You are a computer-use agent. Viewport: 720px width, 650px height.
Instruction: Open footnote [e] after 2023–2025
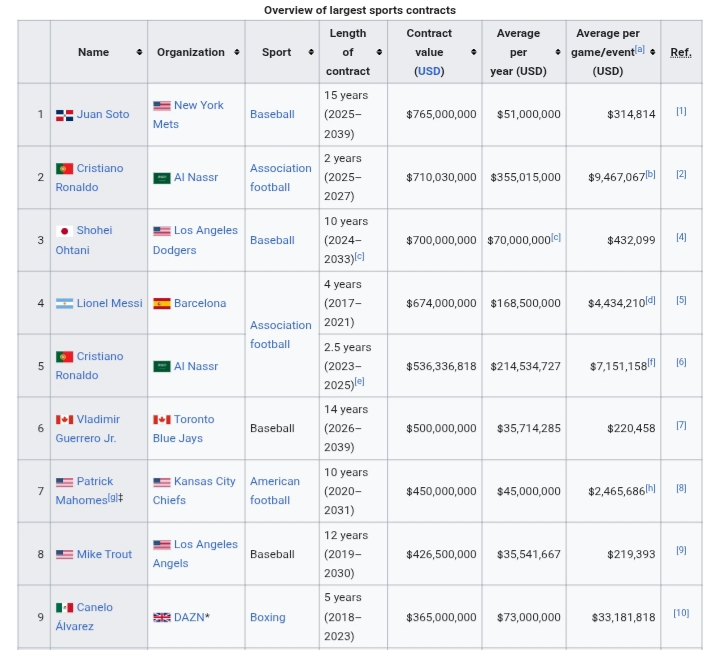pyautogui.click(x=360, y=382)
